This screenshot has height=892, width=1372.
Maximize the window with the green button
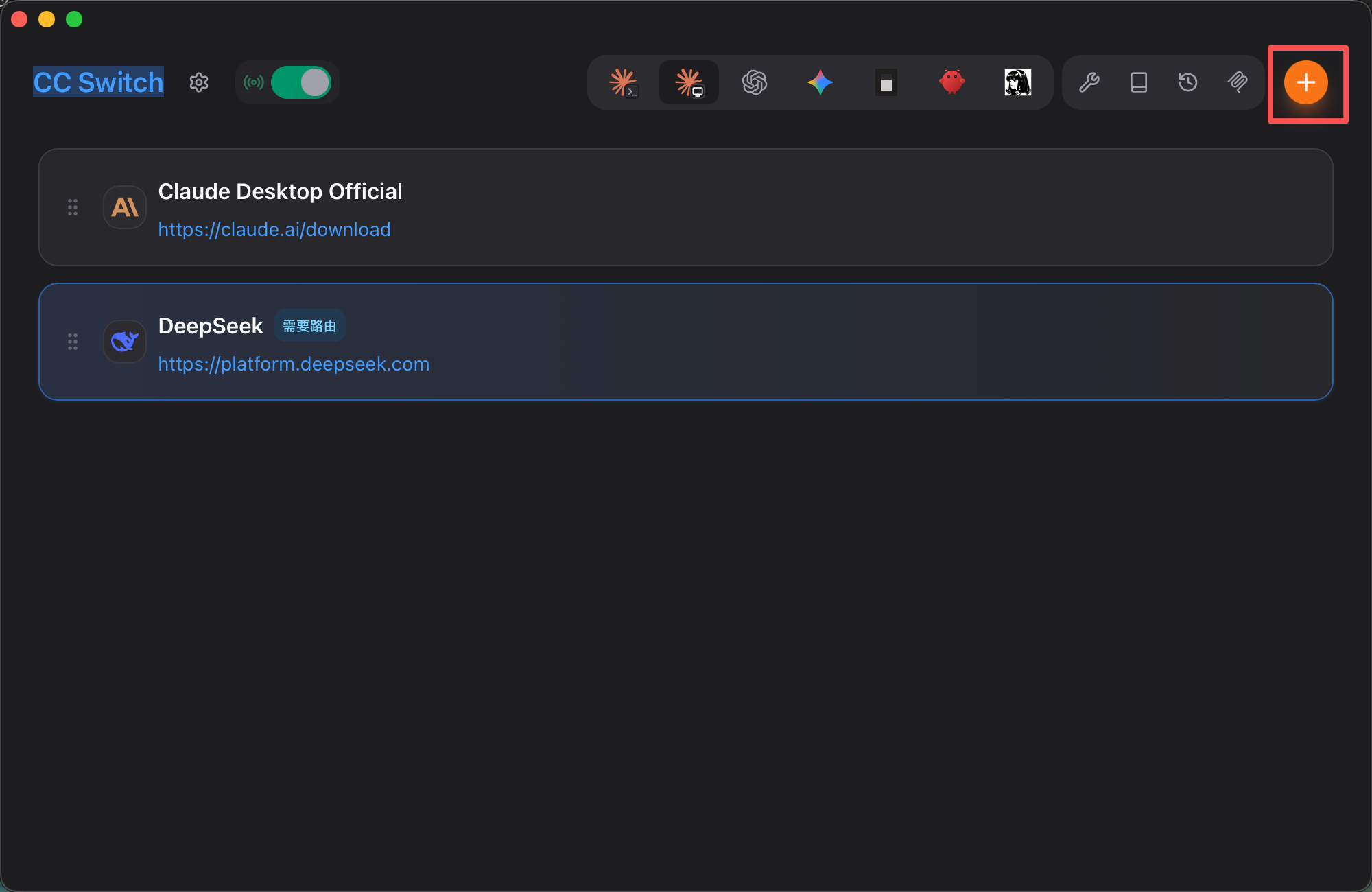[74, 19]
